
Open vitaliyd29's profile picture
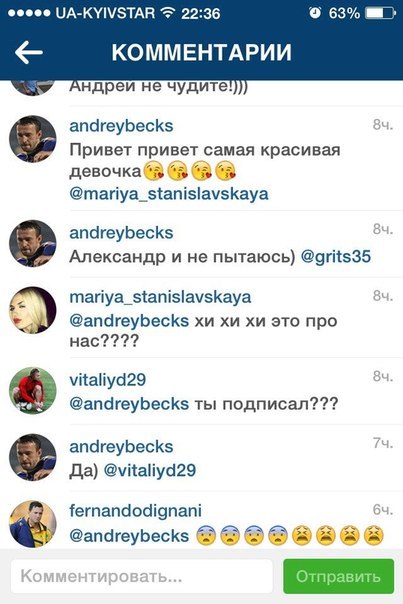tap(33, 390)
